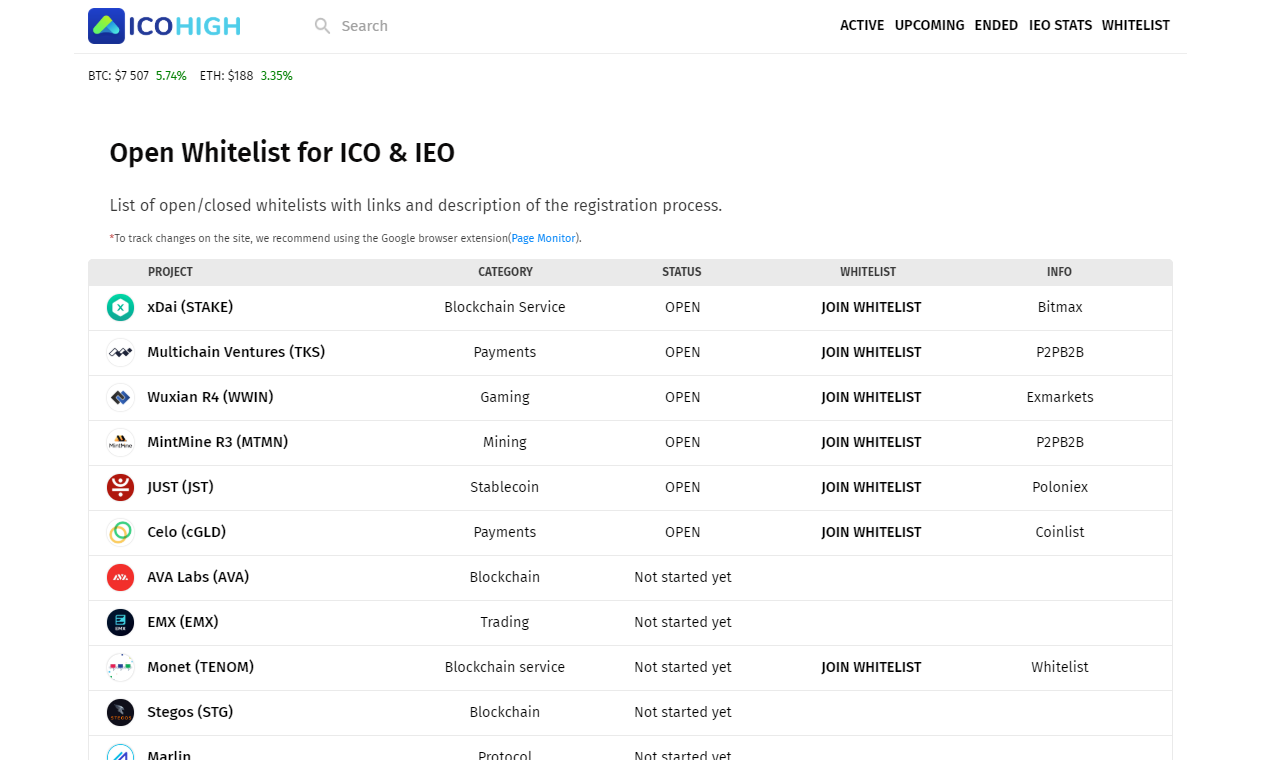Click the BTC price ticker
Image resolution: width=1270 pixels, height=760 pixels.
[137, 76]
